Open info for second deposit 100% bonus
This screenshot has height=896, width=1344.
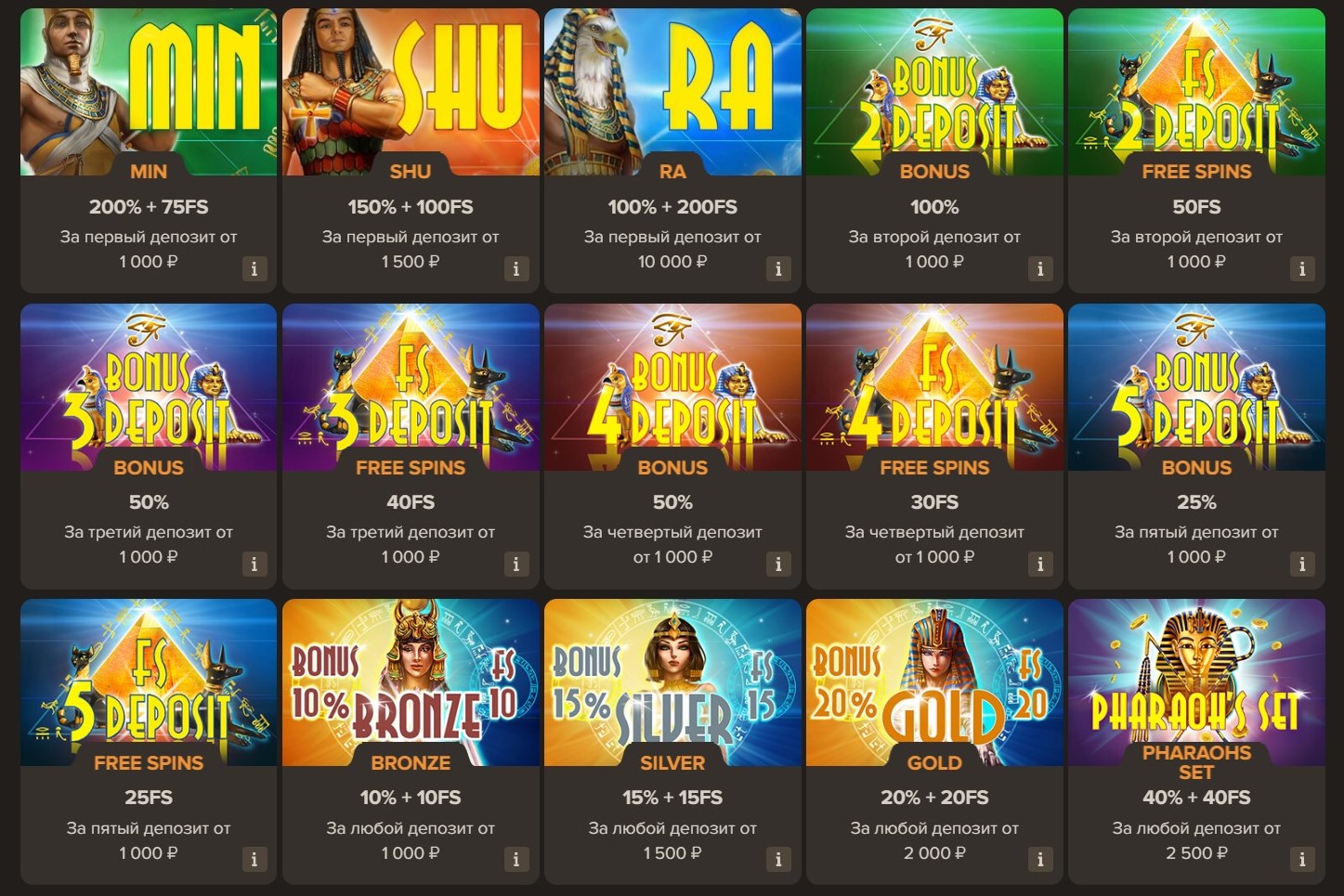[x=1040, y=269]
